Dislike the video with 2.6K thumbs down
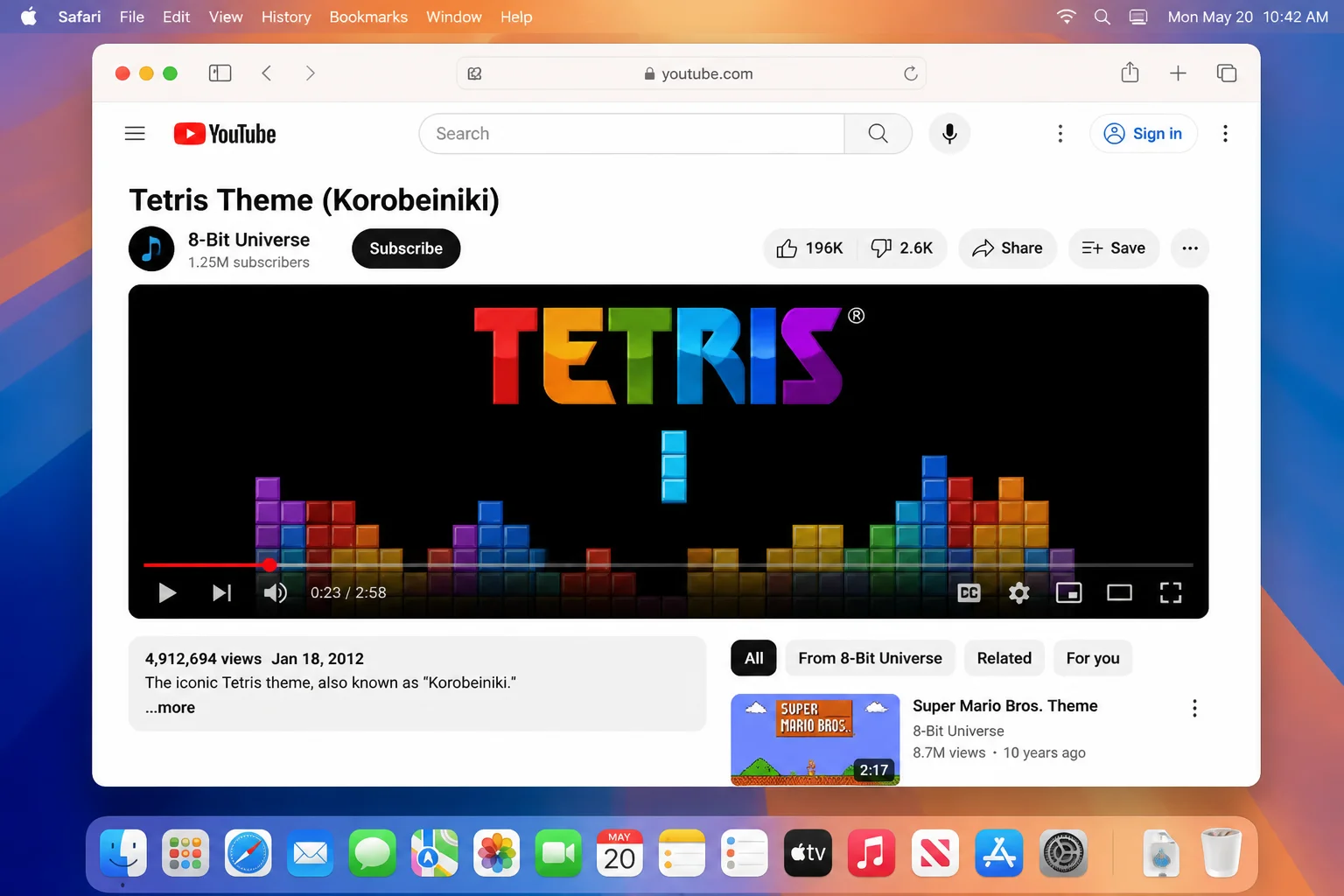Image resolution: width=1344 pixels, height=896 pixels. point(902,248)
